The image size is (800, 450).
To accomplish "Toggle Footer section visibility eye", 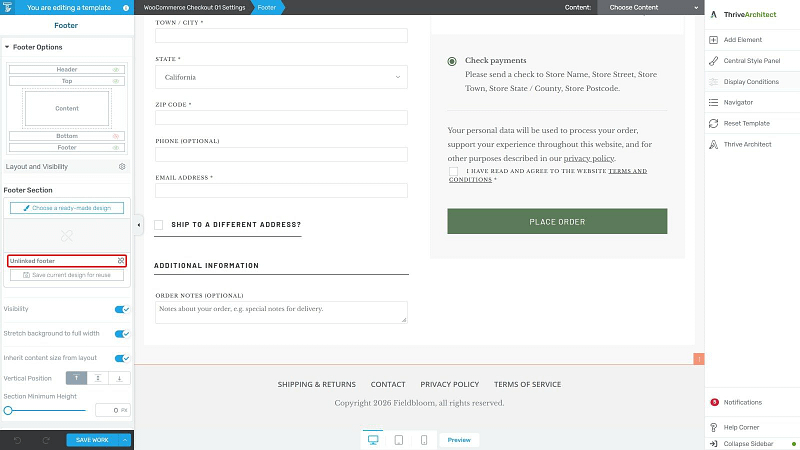I will click(116, 147).
